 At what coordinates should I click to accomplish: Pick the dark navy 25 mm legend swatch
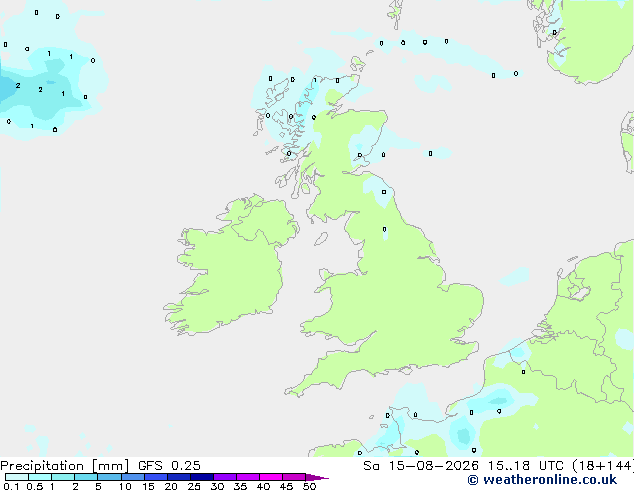202,477
